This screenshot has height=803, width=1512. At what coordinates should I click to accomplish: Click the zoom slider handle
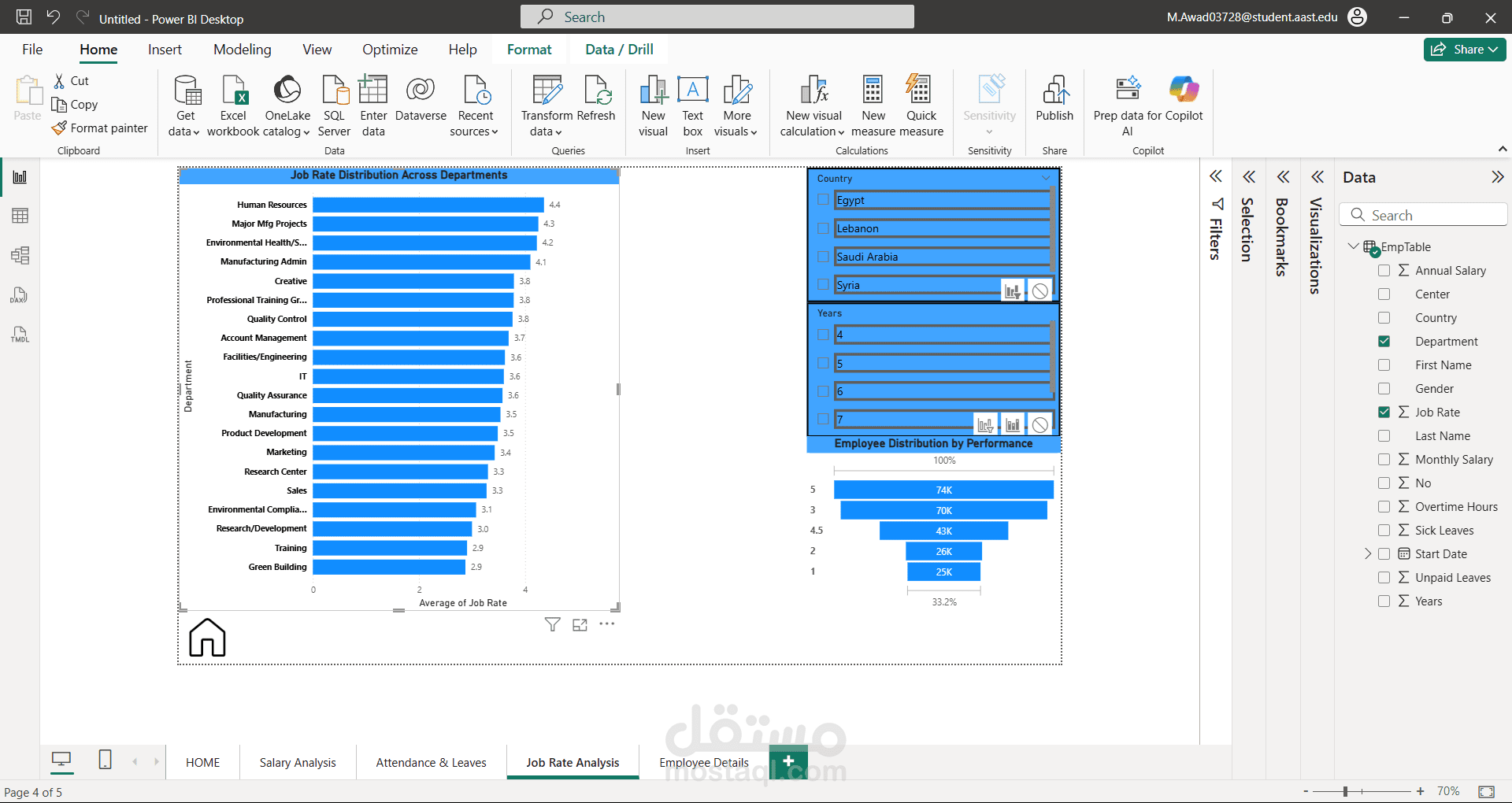1345,791
